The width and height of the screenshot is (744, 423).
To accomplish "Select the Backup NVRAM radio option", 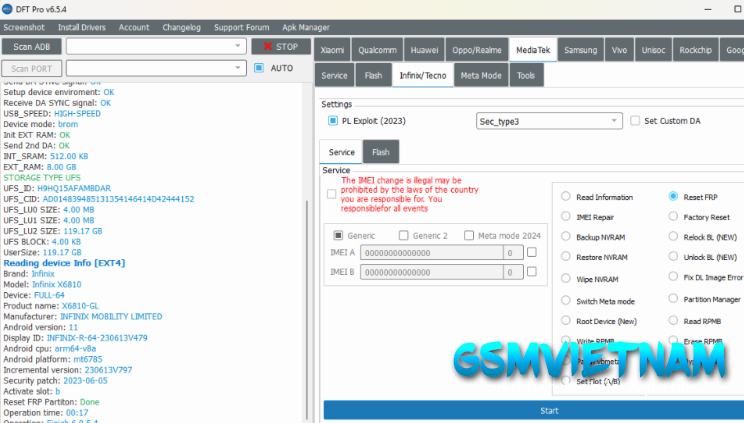I will pos(567,237).
